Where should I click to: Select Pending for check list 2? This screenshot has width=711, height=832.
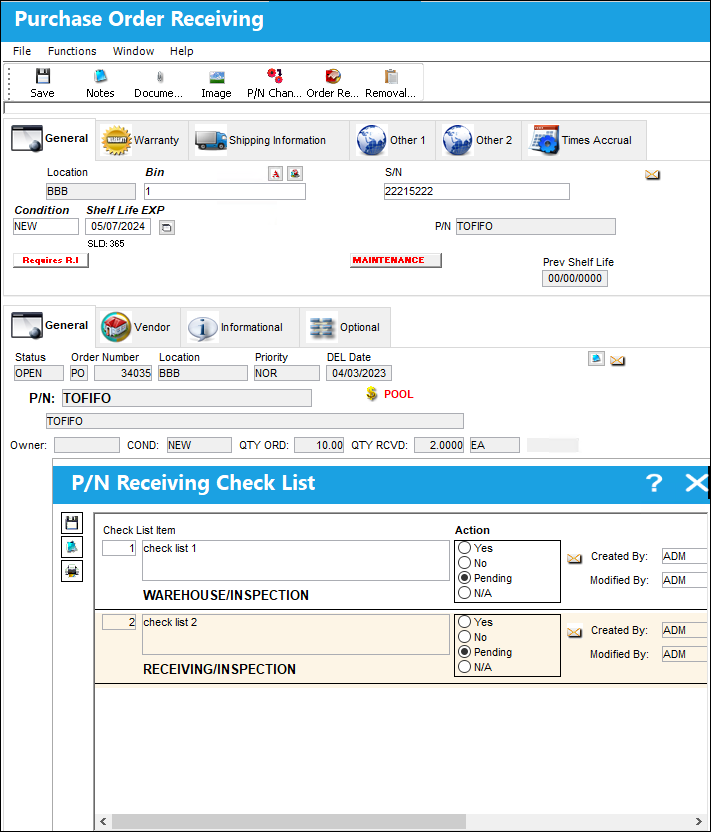[x=464, y=651]
